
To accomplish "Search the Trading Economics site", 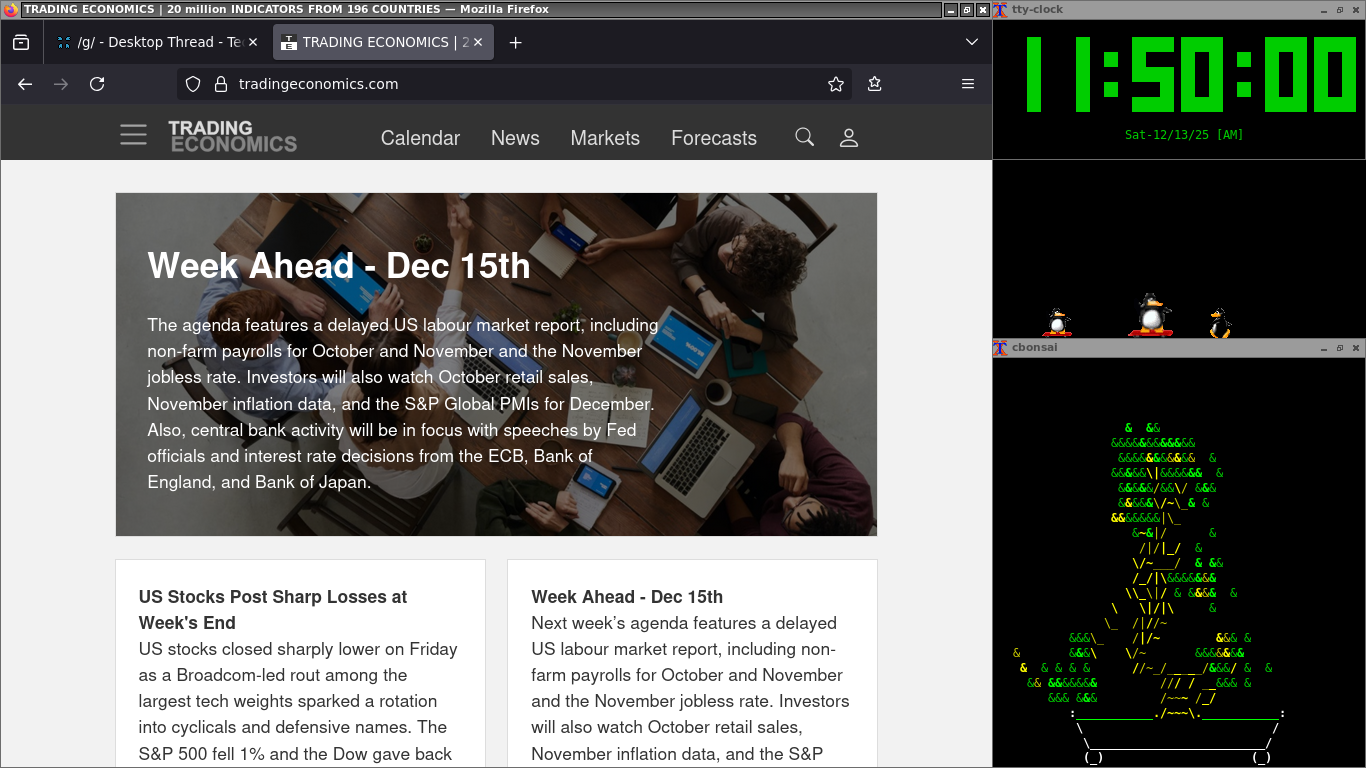I will click(804, 137).
